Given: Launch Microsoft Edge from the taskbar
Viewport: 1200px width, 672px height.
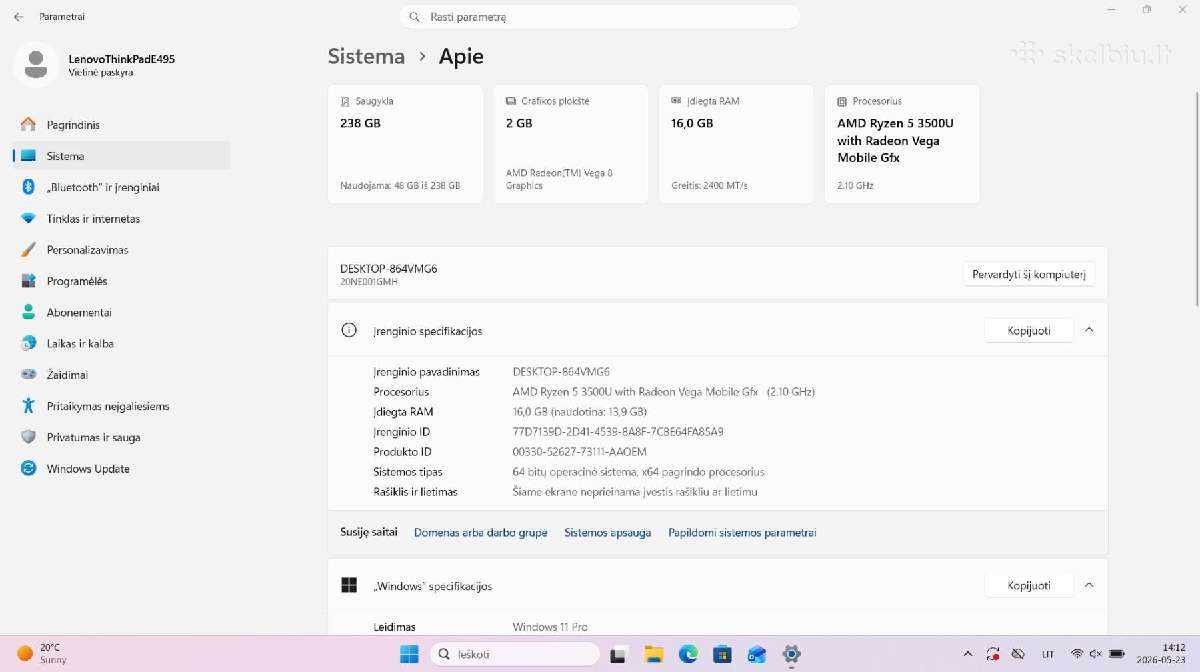Looking at the screenshot, I should (688, 655).
